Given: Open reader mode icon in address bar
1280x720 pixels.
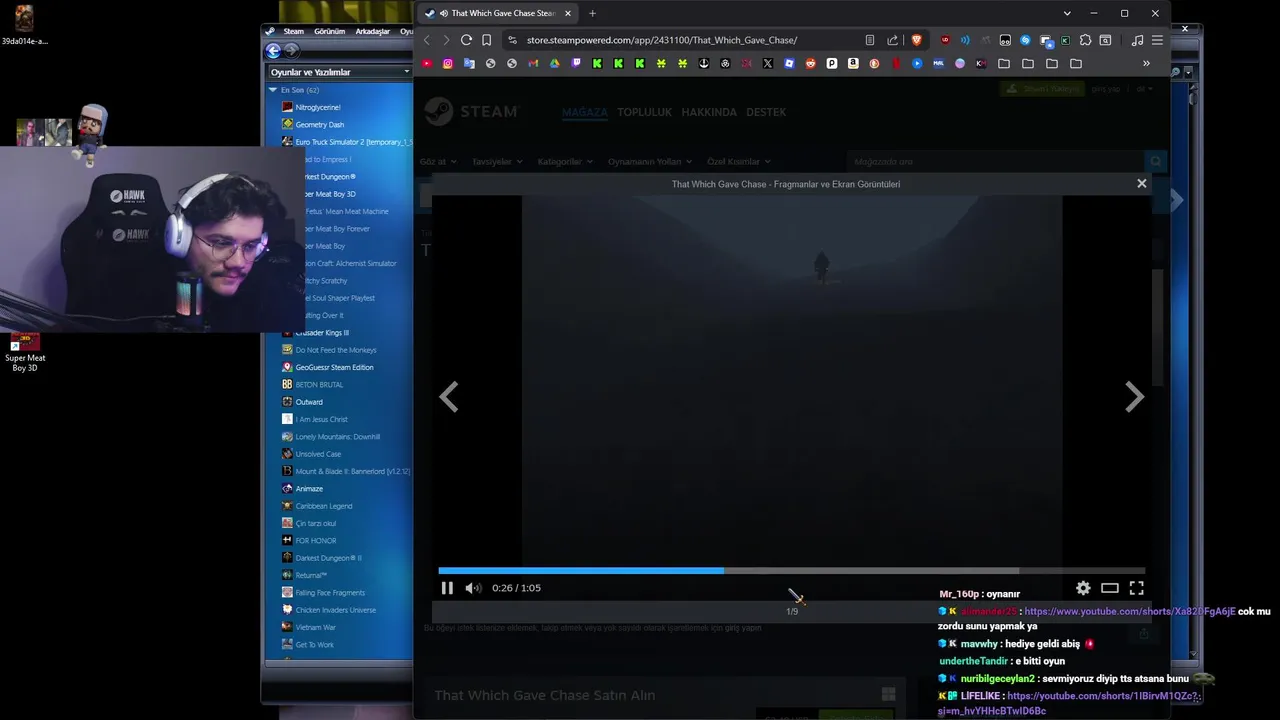Looking at the screenshot, I should pyautogui.click(x=869, y=40).
